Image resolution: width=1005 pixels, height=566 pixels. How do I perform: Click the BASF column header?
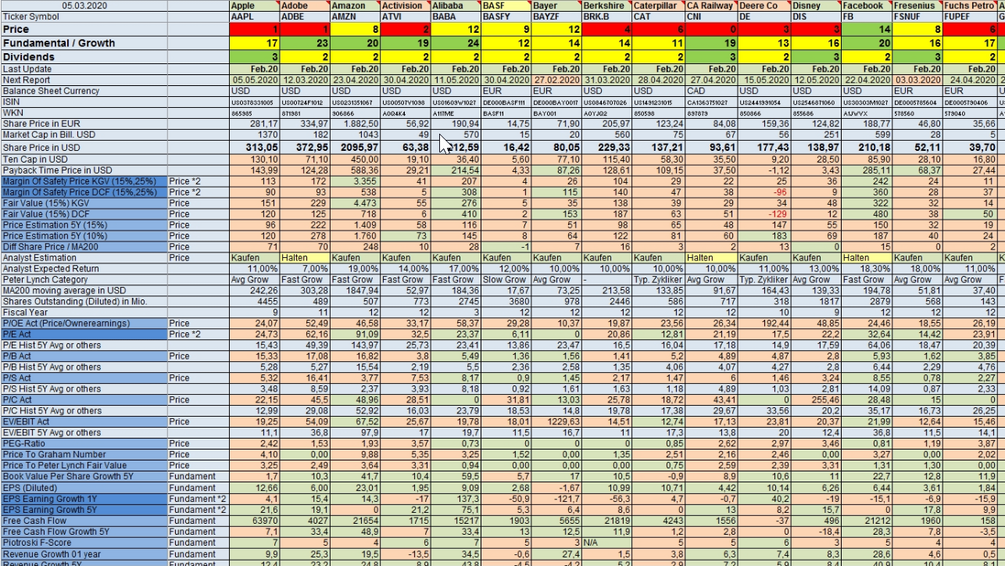tap(506, 5)
